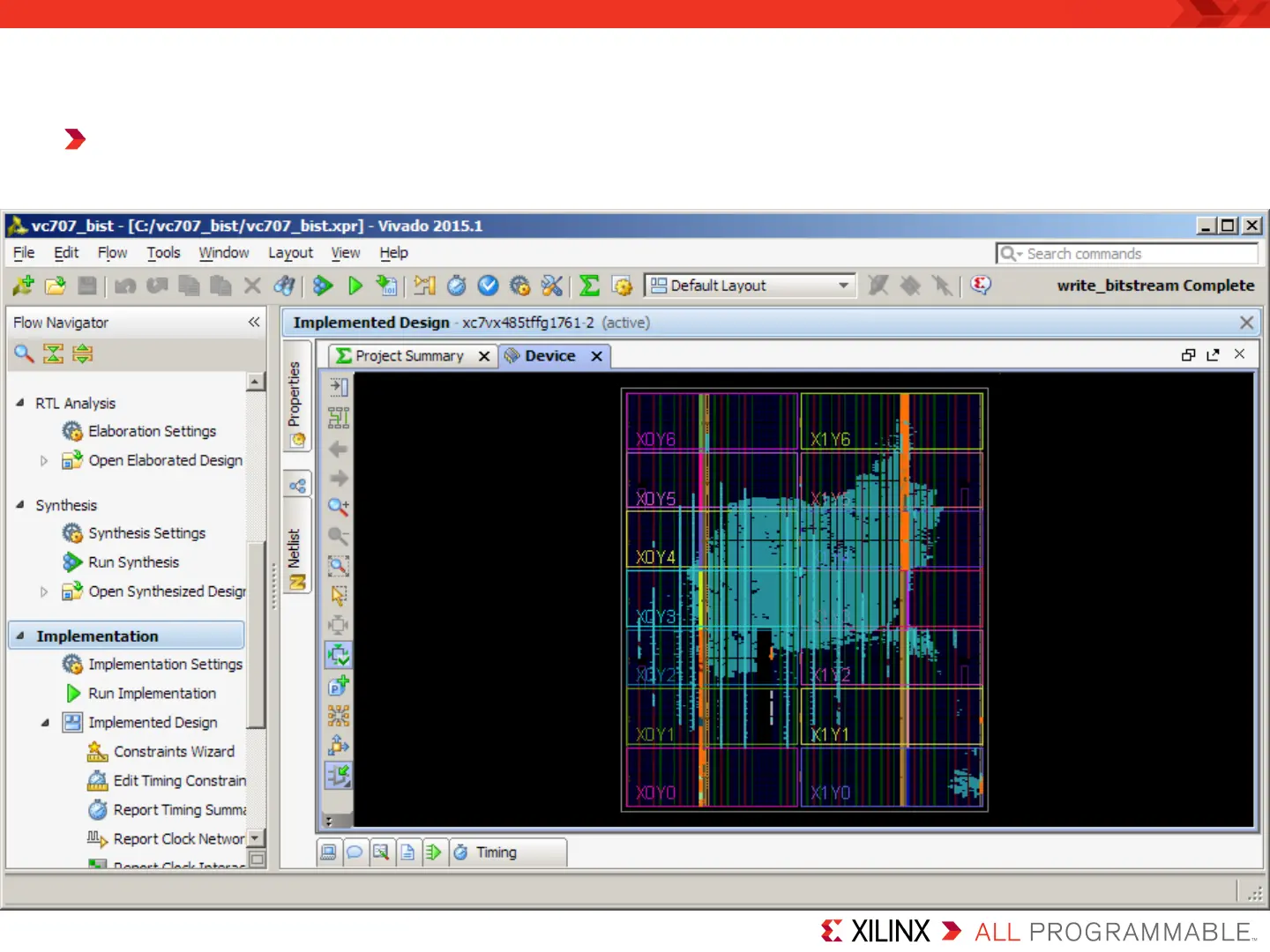Click Flow Navigator scrollbar up arrow
The width and height of the screenshot is (1270, 952).
click(256, 382)
